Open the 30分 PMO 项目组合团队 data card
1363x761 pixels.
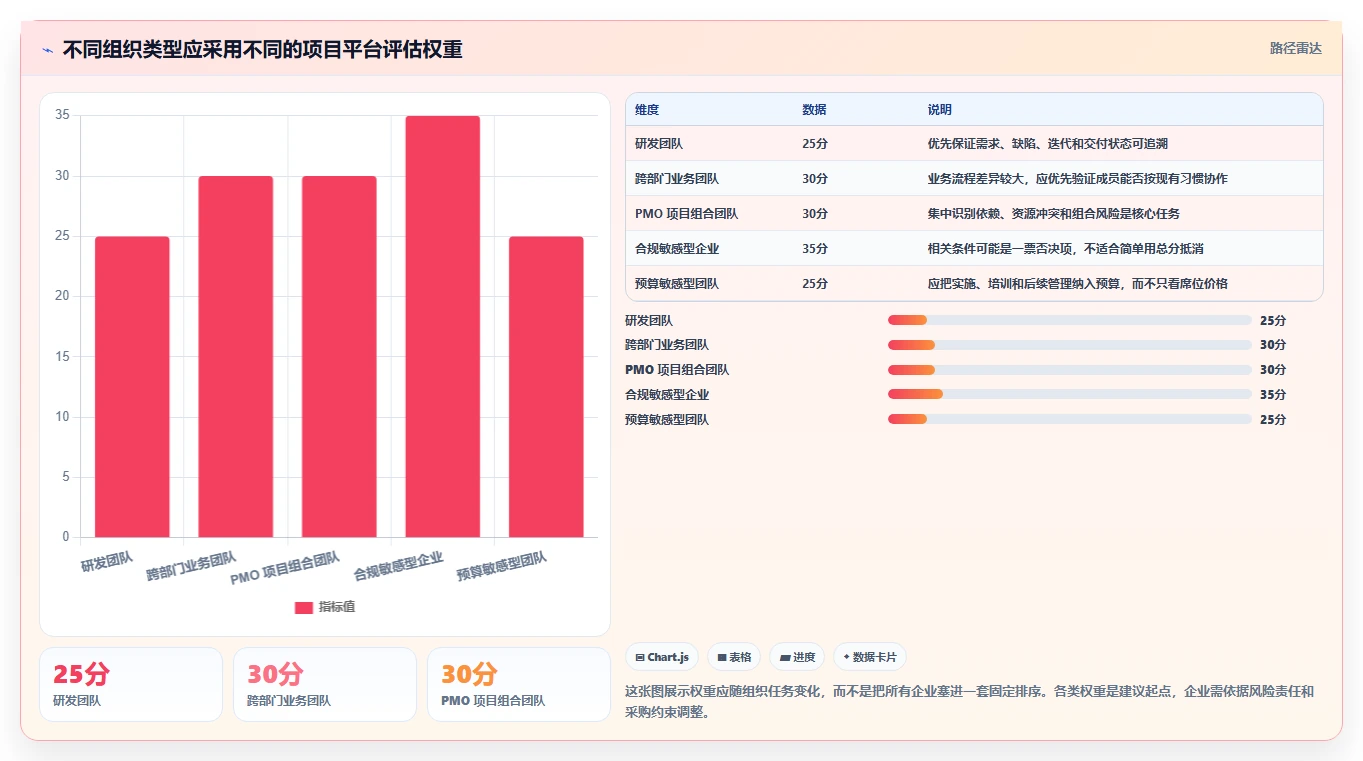click(x=519, y=684)
